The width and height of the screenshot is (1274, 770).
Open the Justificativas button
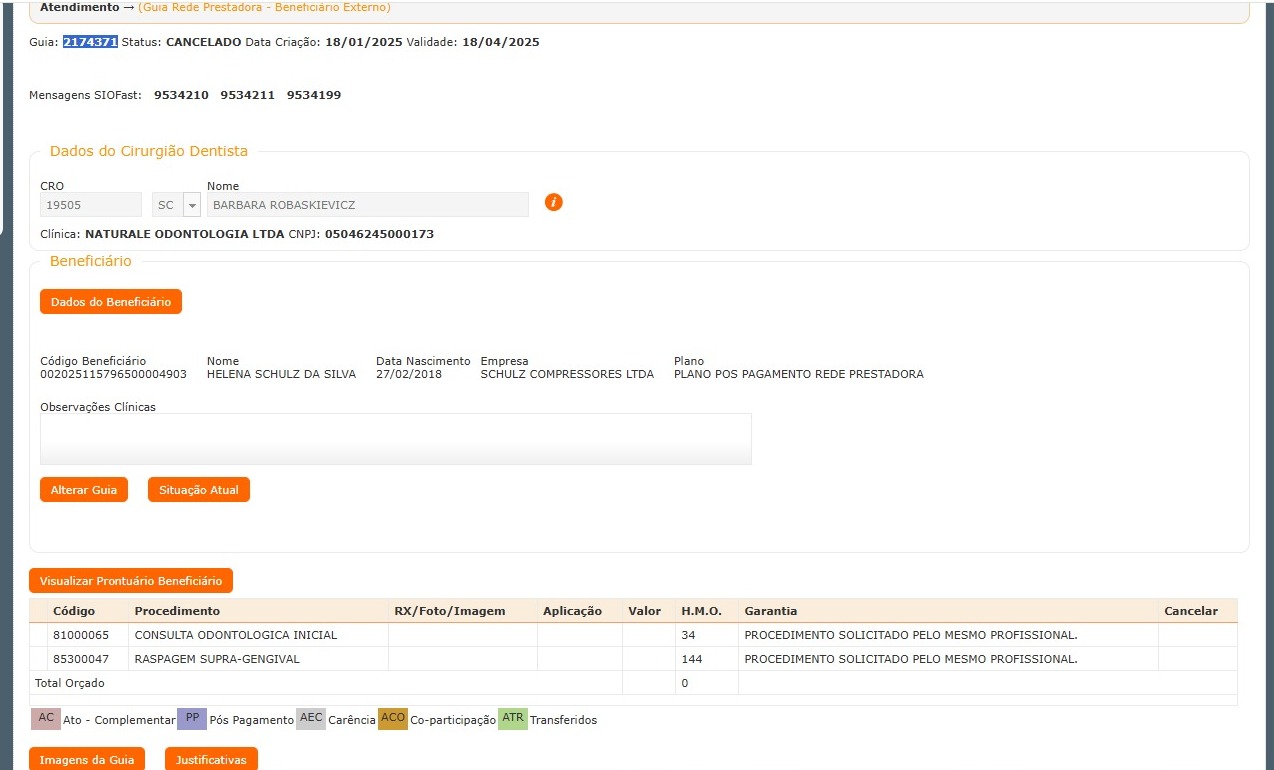[211, 760]
